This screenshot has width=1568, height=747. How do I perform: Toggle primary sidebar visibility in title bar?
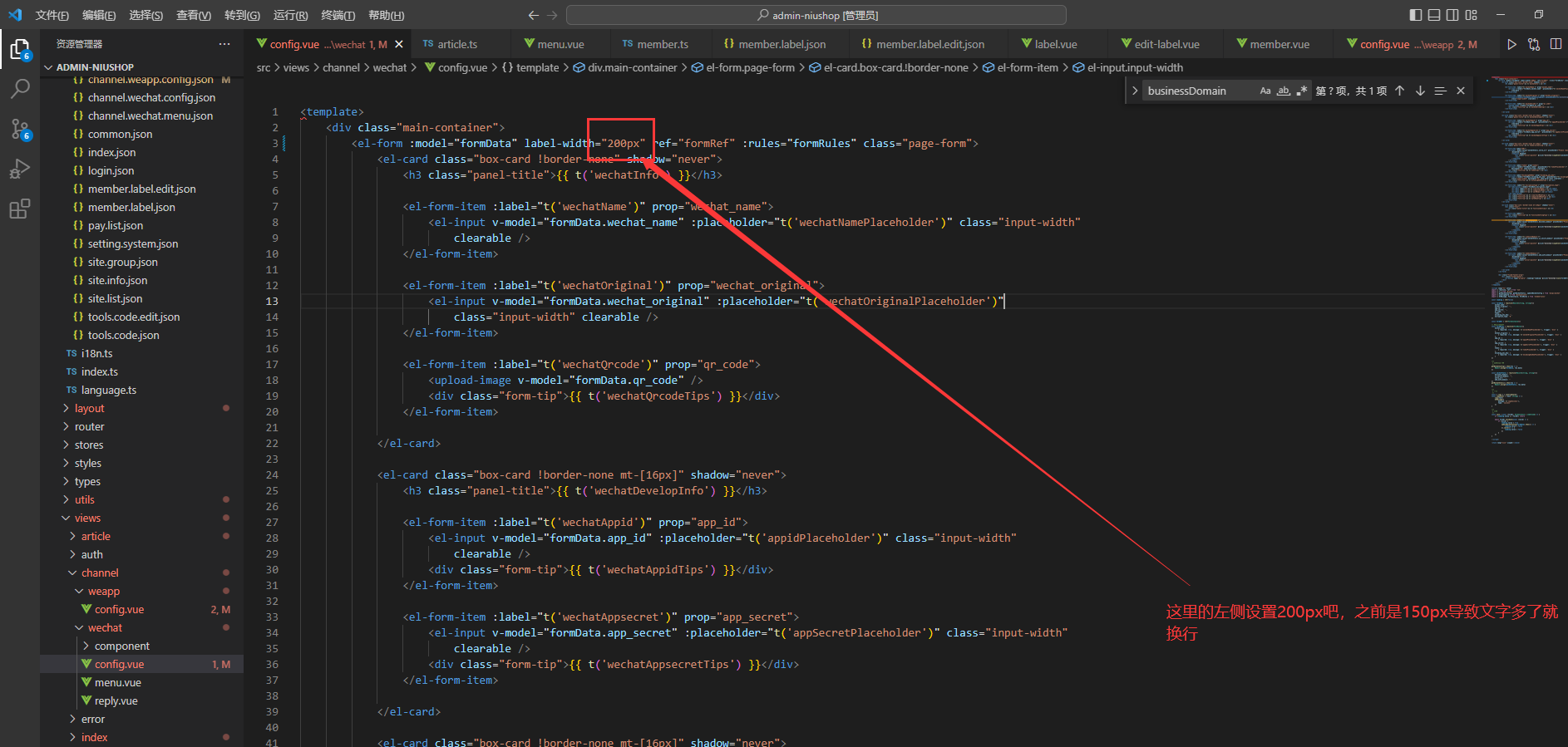pyautogui.click(x=1416, y=15)
